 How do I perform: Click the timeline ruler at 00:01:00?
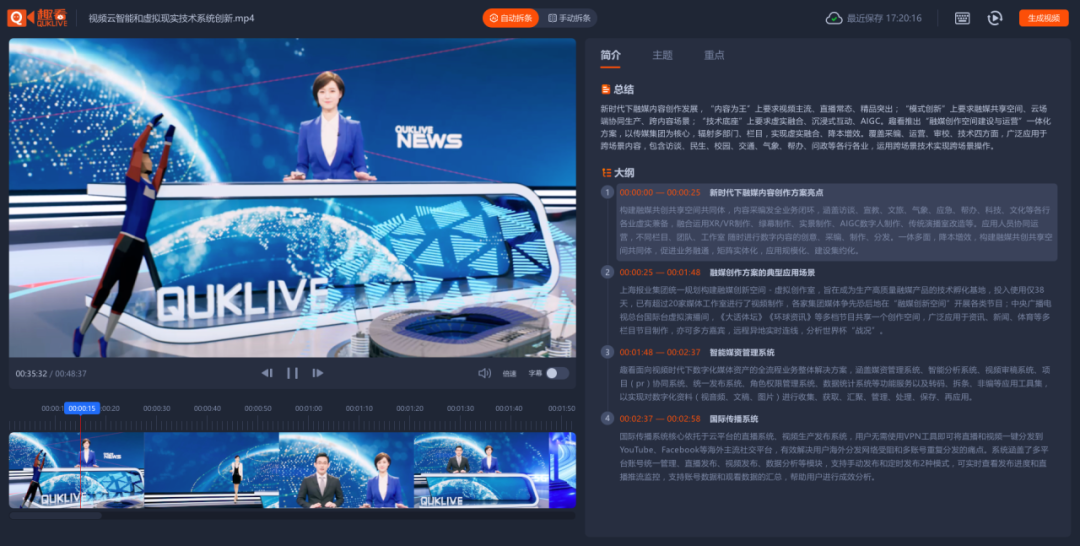(x=308, y=408)
